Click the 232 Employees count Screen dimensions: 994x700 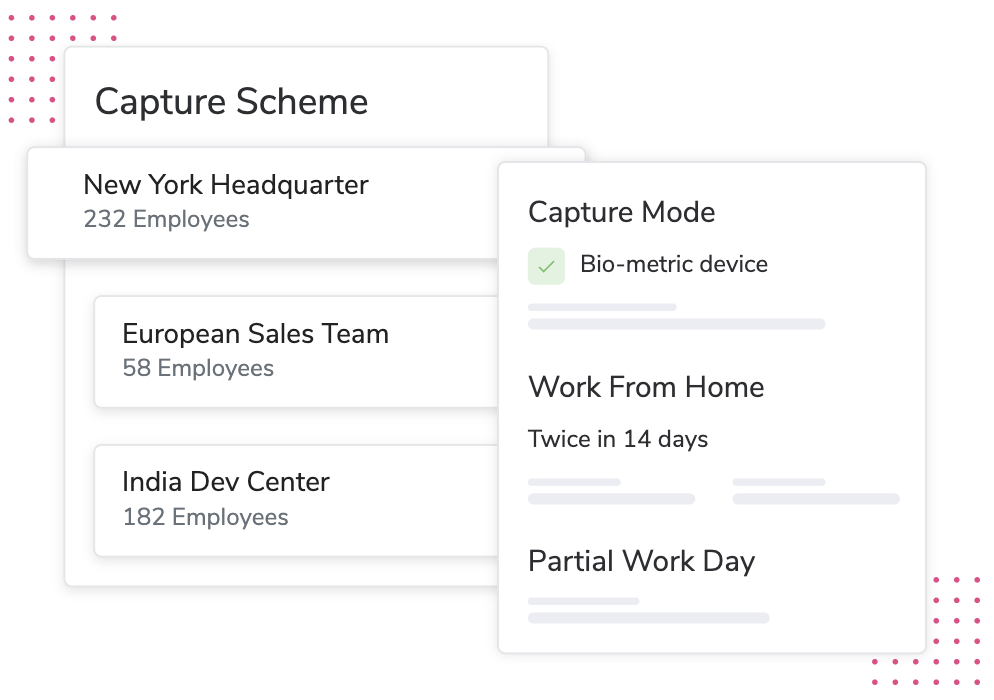(x=166, y=219)
